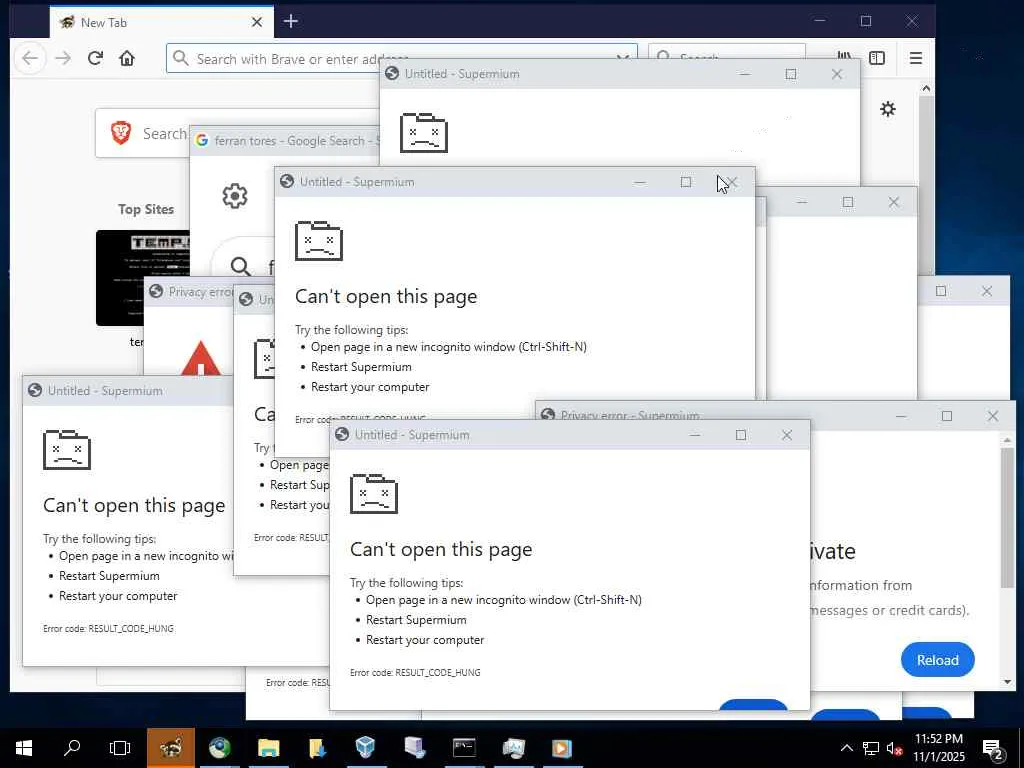
Task: Reload the New Tab page via toolbar
Action: 95,59
